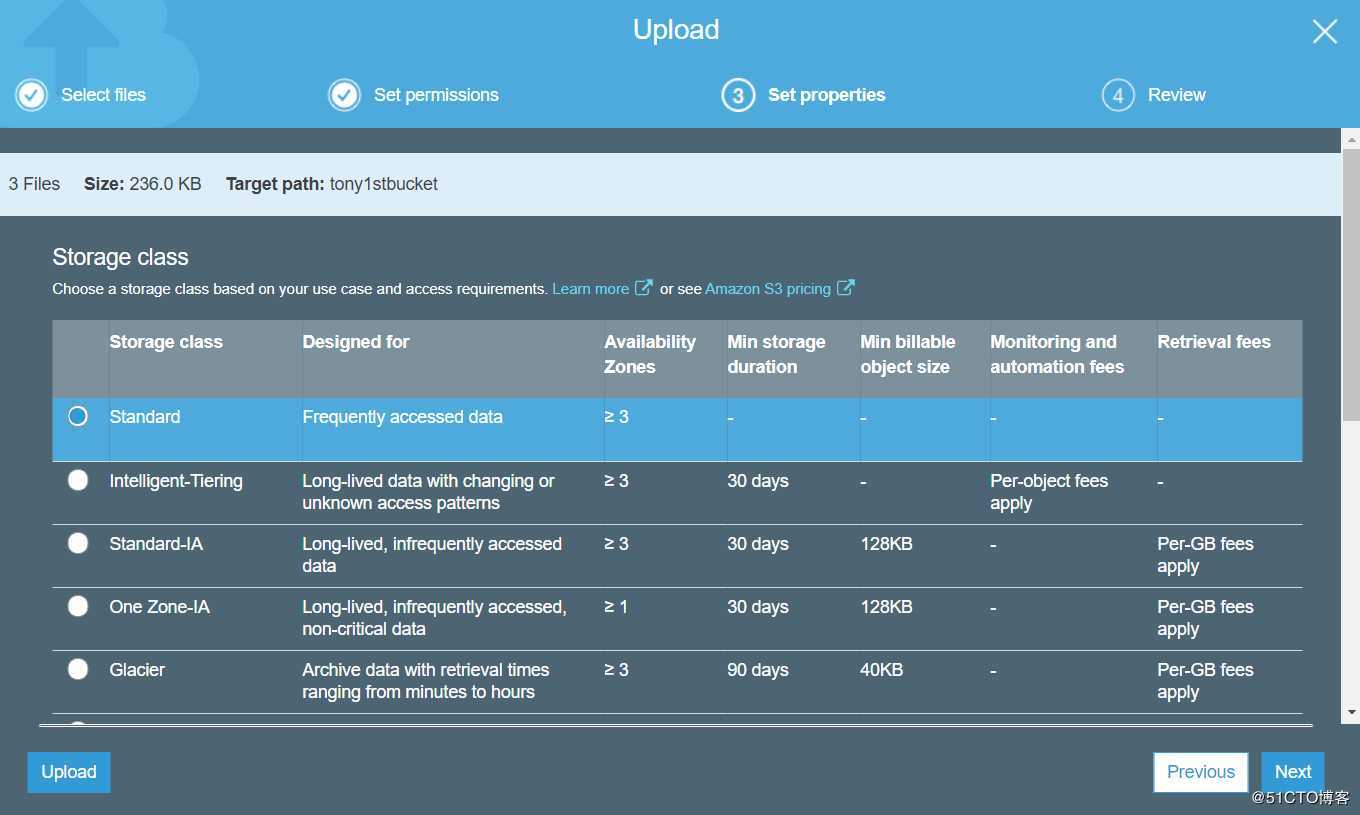
Task: Click the 3 Files text
Action: pos(34,184)
